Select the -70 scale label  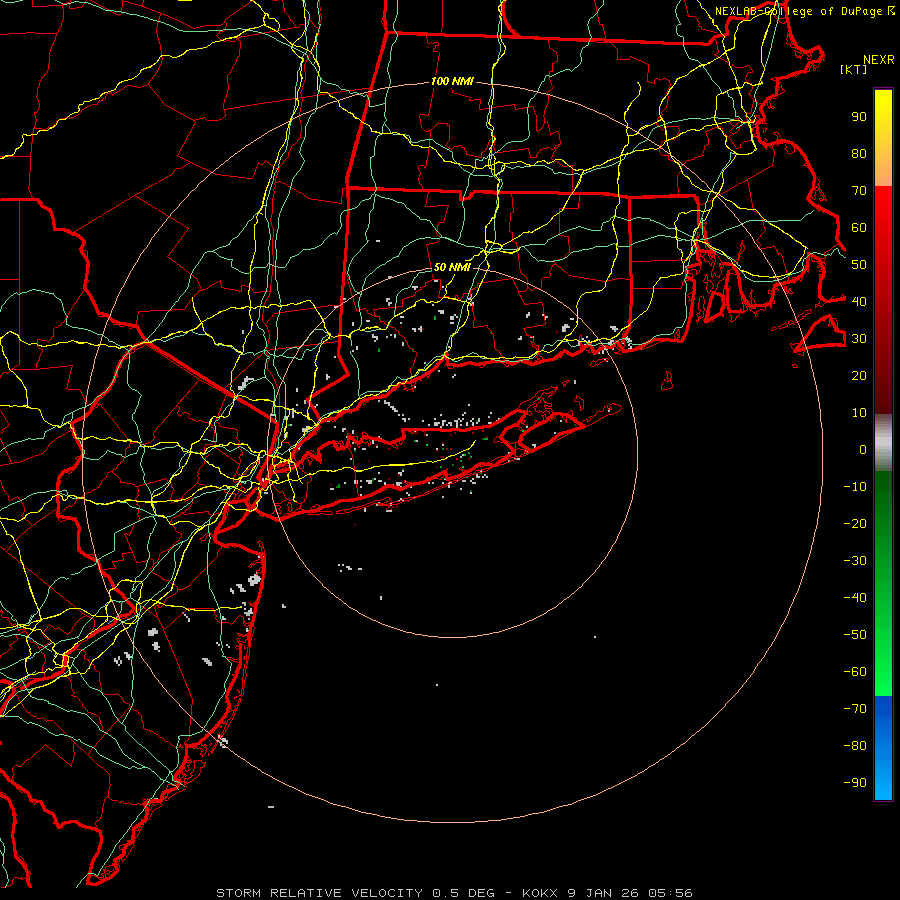[x=855, y=709]
